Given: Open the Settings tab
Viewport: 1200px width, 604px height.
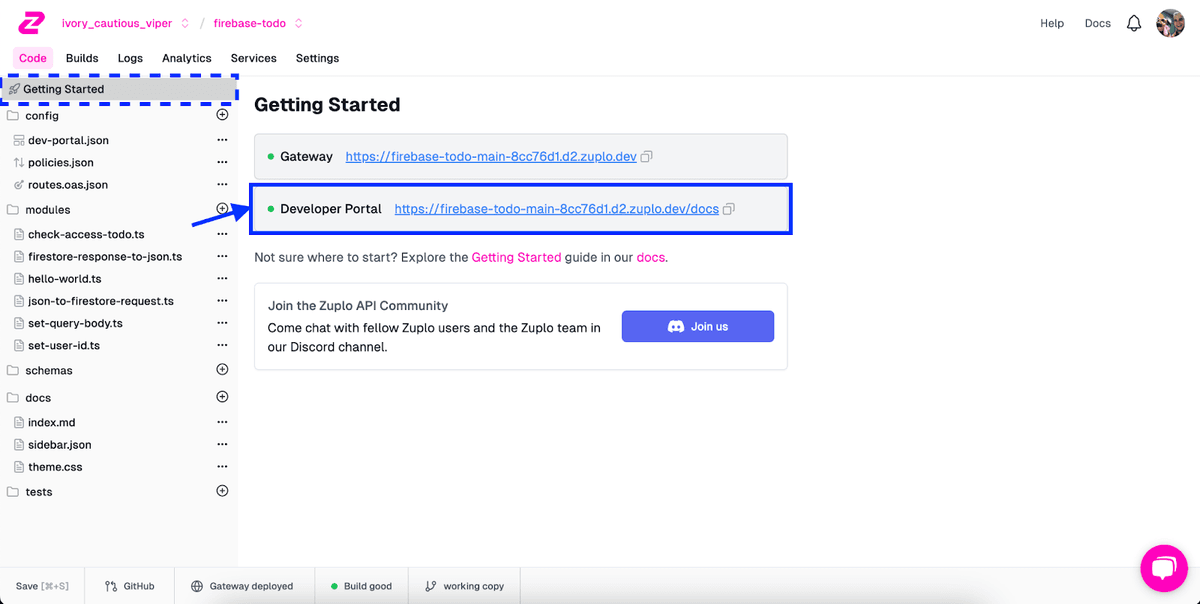Looking at the screenshot, I should (317, 58).
